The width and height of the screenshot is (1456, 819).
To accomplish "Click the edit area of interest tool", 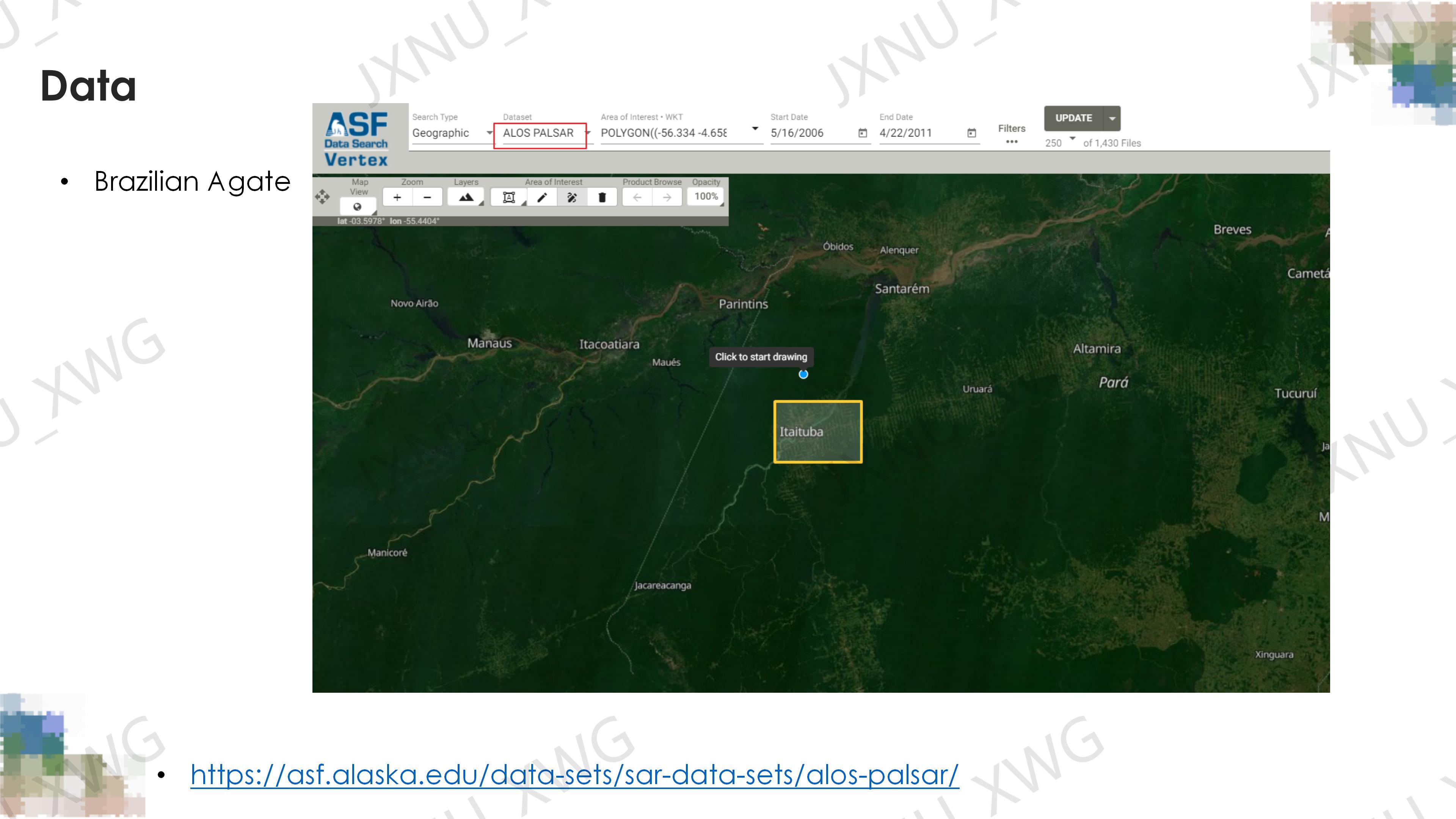I will point(572,197).
